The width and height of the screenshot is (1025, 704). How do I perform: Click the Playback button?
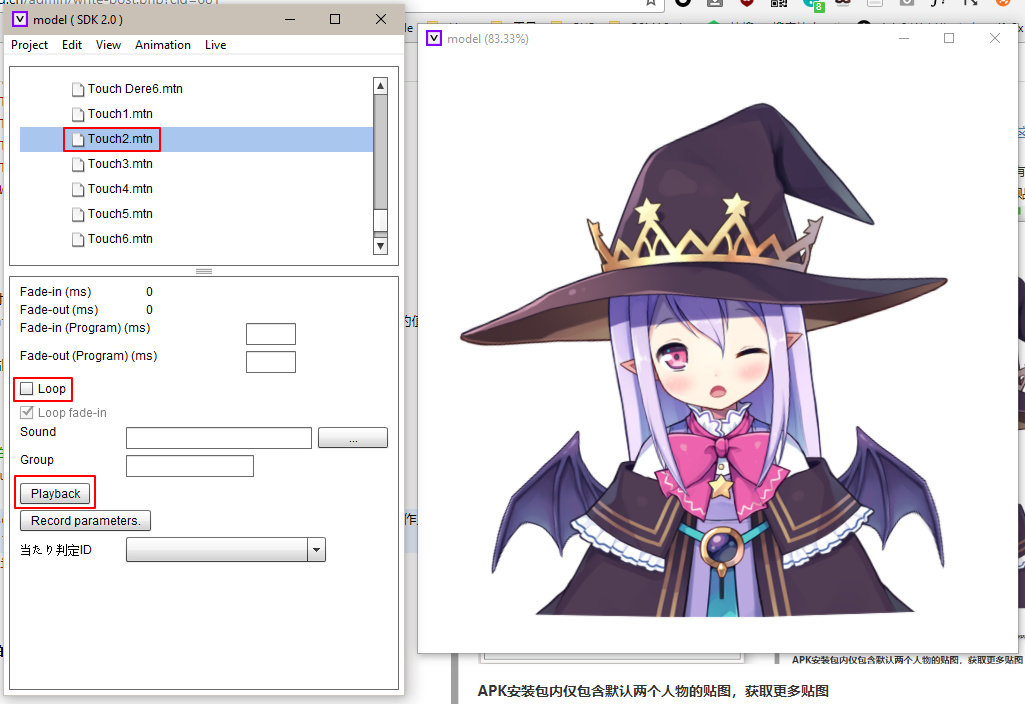point(55,494)
